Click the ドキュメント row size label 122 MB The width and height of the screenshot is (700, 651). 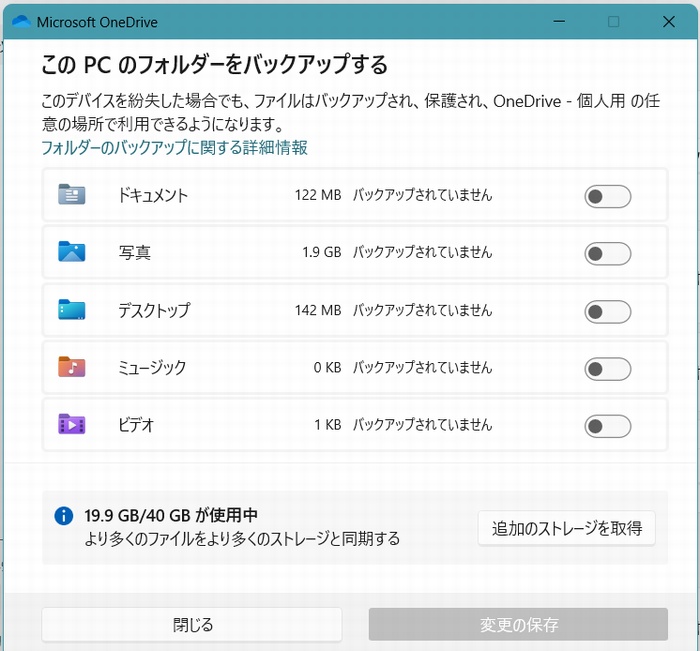(318, 195)
